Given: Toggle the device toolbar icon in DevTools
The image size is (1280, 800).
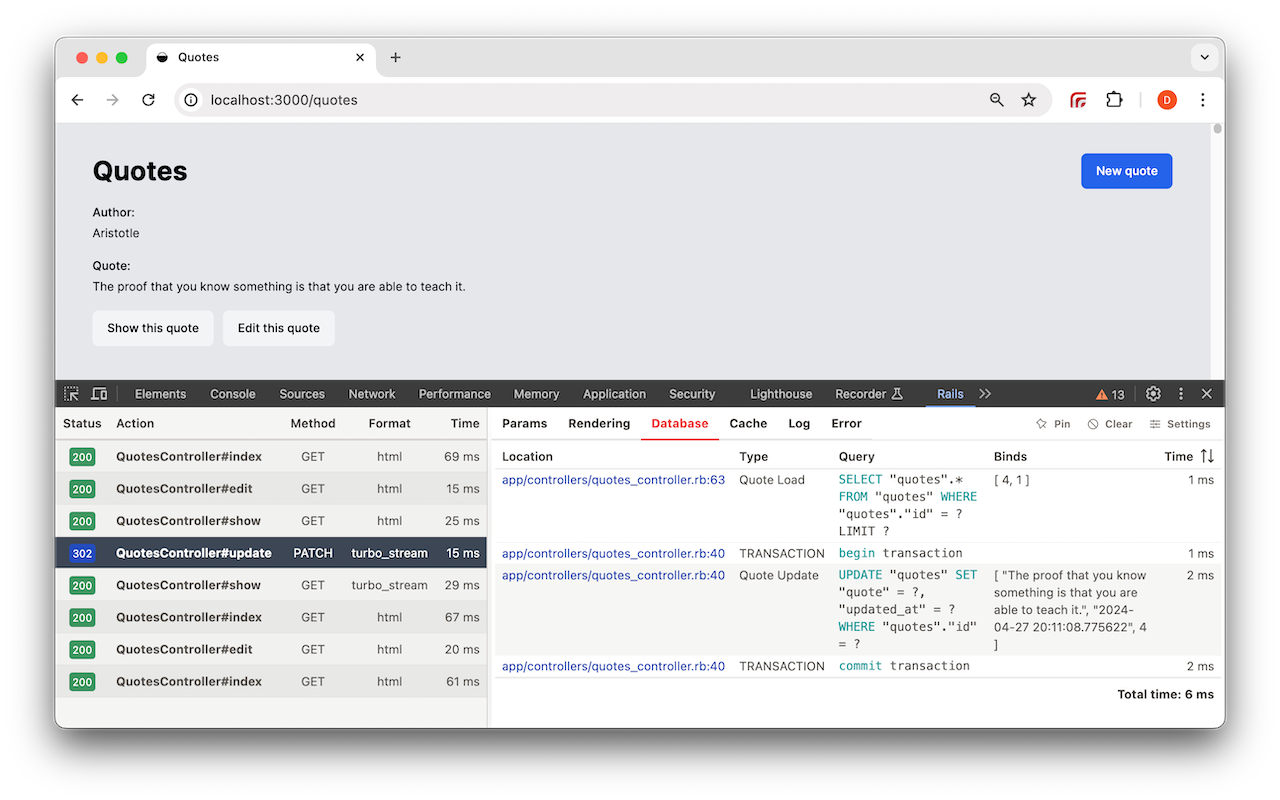Looking at the screenshot, I should [x=98, y=393].
